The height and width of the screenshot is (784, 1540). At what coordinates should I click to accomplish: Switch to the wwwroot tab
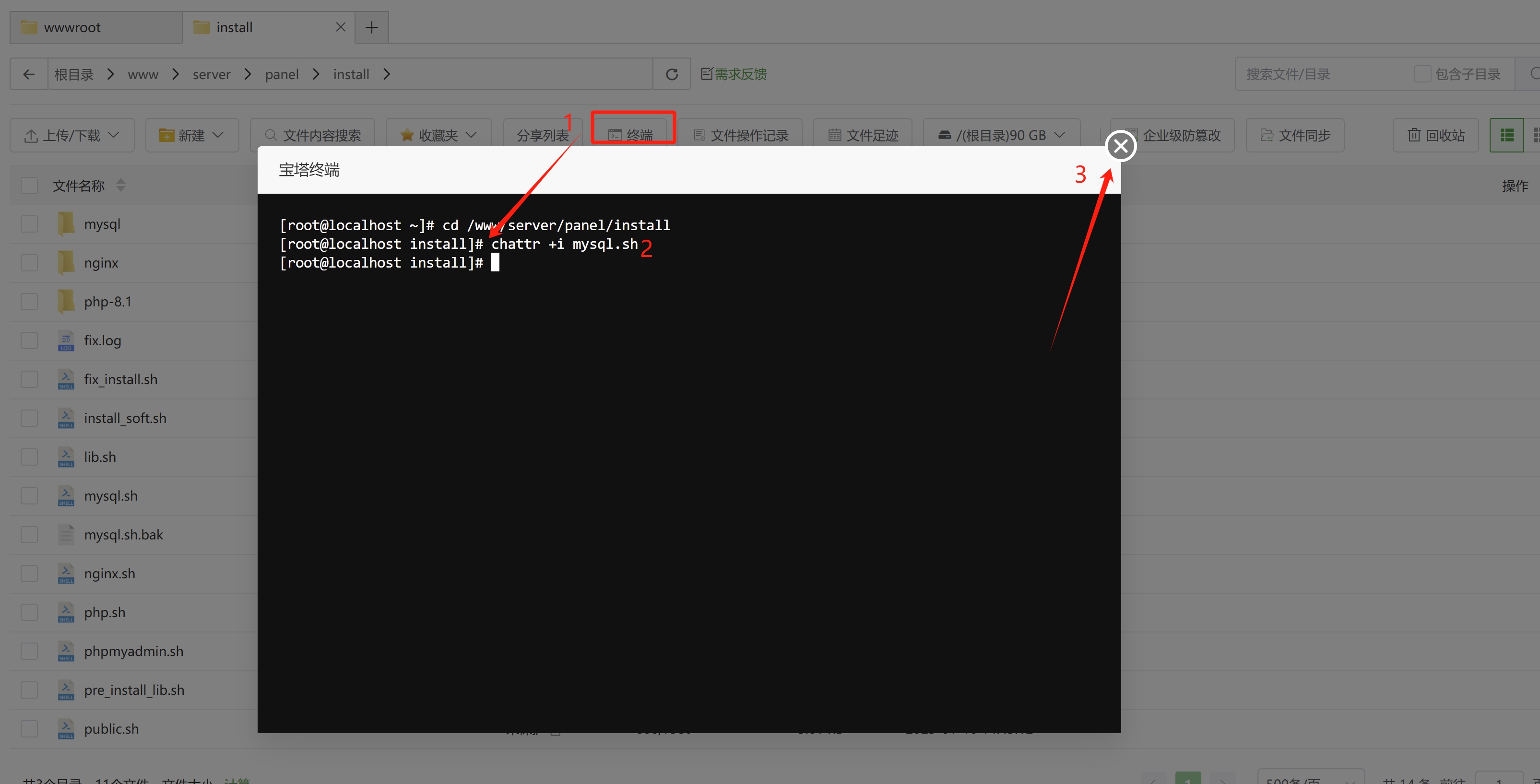coord(96,27)
